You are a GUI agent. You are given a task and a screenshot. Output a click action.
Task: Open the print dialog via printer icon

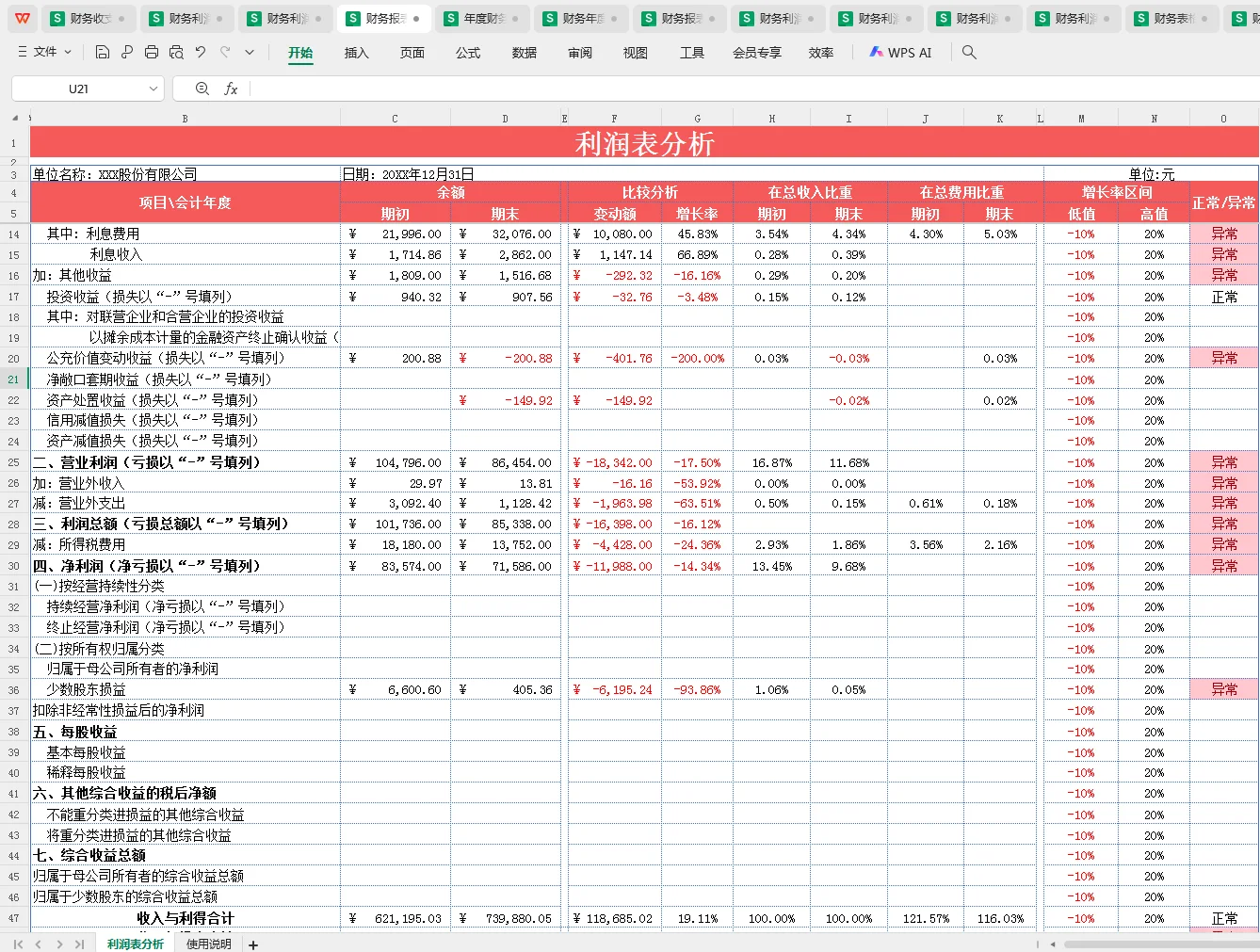coord(151,52)
